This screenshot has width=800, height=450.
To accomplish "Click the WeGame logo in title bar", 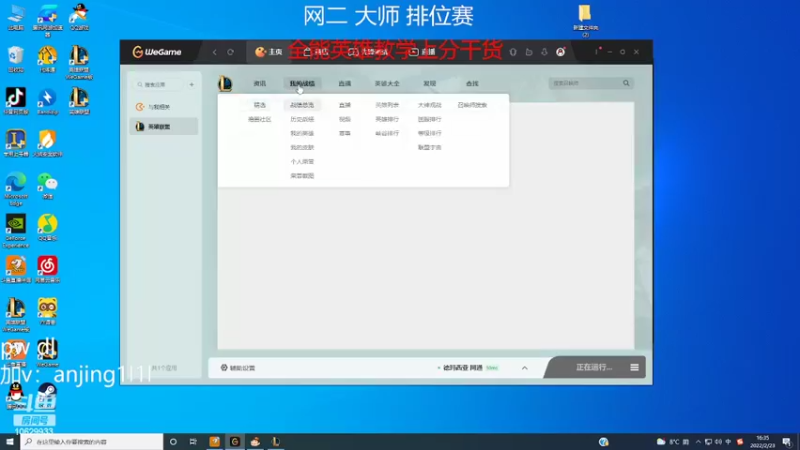I will pos(157,52).
